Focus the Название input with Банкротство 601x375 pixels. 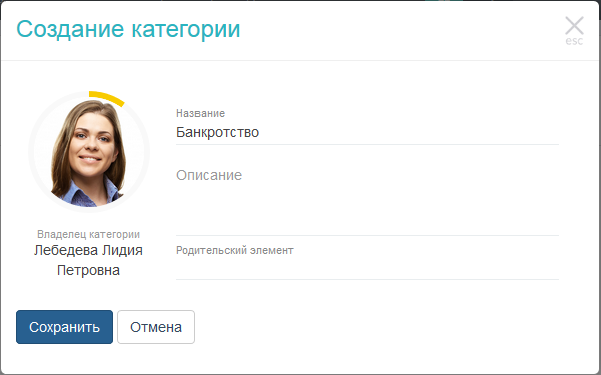pyautogui.click(x=367, y=132)
